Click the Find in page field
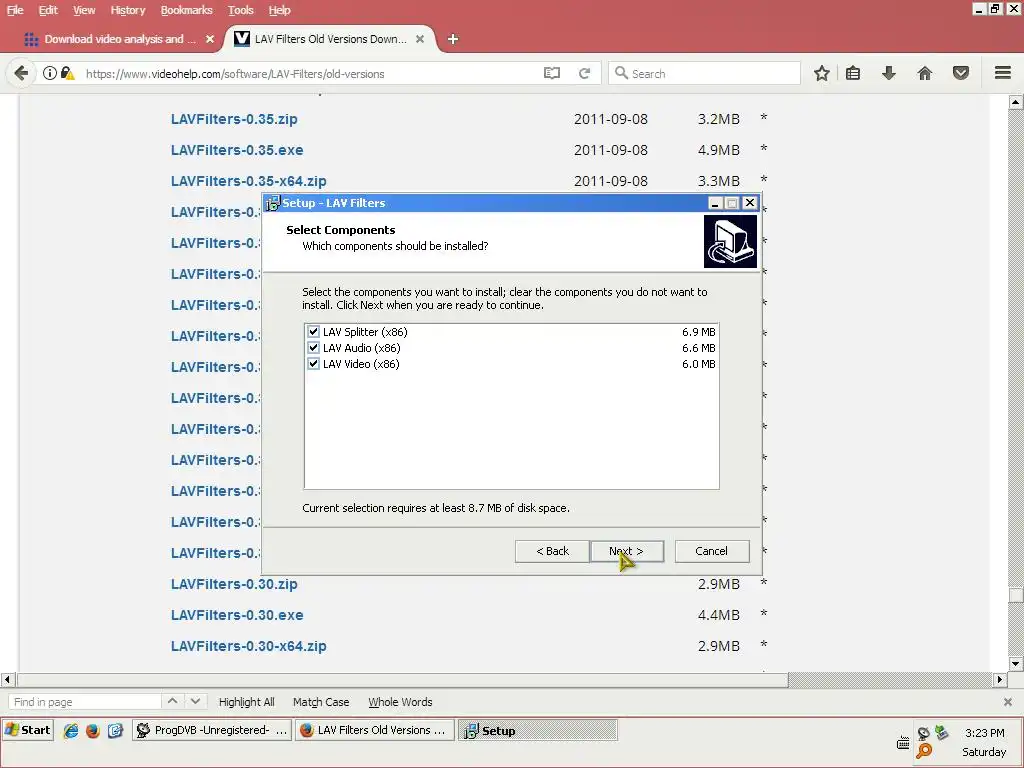Screen dimensions: 1024x768 click(x=84, y=702)
